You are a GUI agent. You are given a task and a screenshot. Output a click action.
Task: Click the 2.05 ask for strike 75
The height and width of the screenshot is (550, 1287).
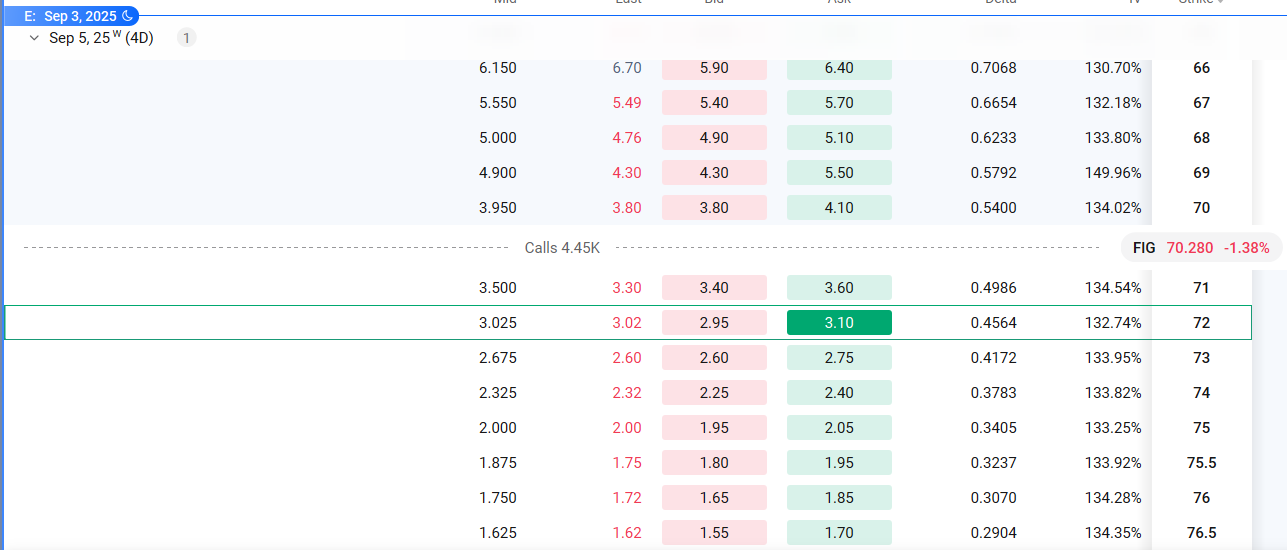(839, 428)
